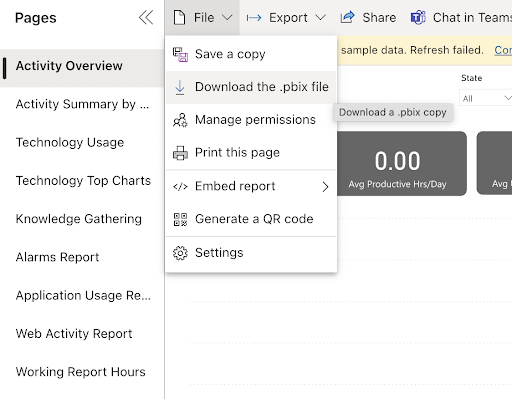
Task: Click the Export arrow icon
Action: coord(254,18)
